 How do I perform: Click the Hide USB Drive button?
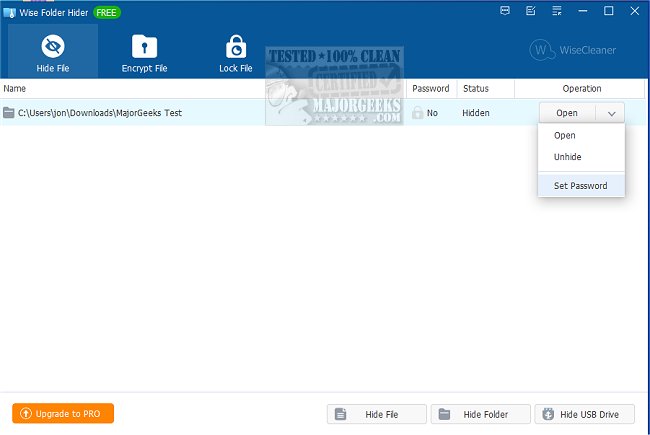(x=585, y=414)
